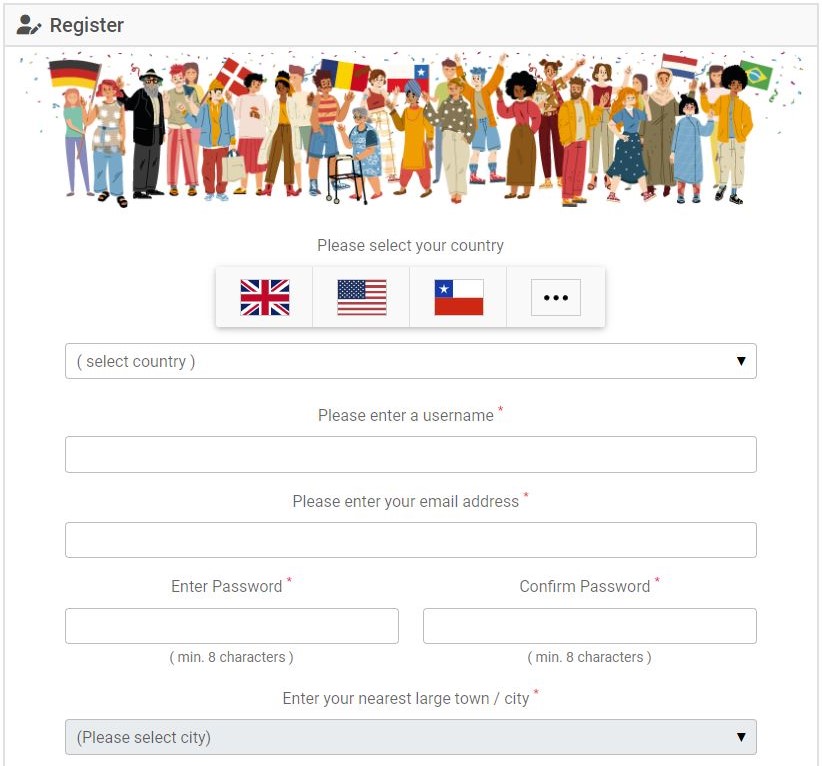Click the Netherlands flag in the banner

point(679,66)
